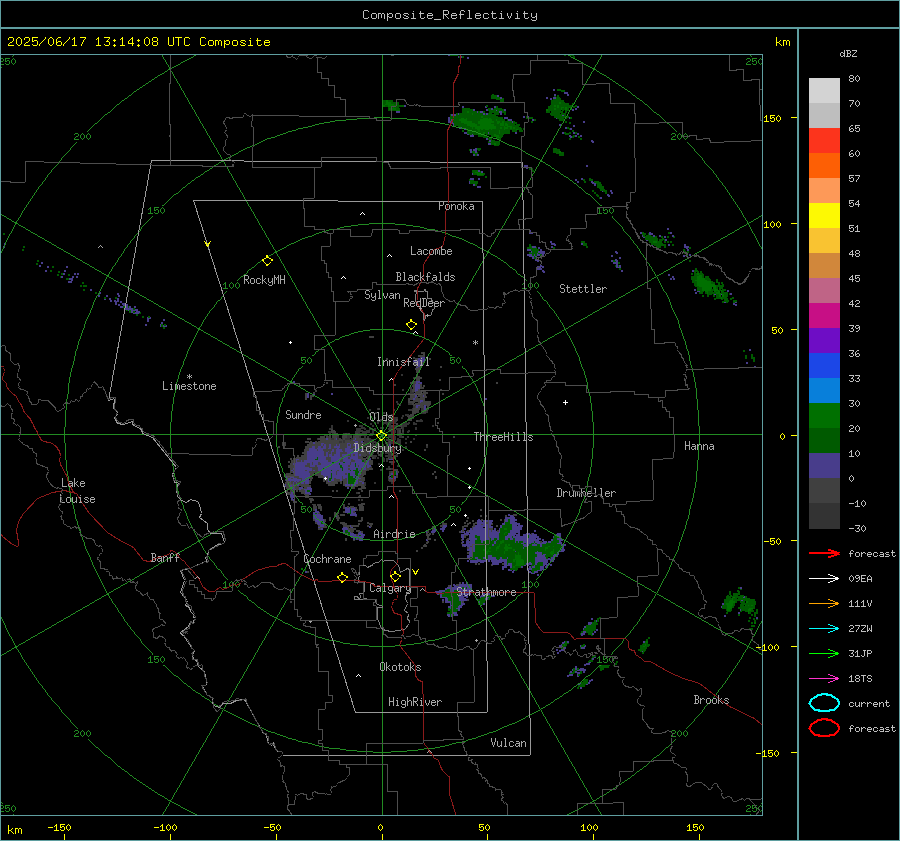This screenshot has width=900, height=841.
Task: Click the 60 dBZ red color swatch
Action: click(x=824, y=141)
